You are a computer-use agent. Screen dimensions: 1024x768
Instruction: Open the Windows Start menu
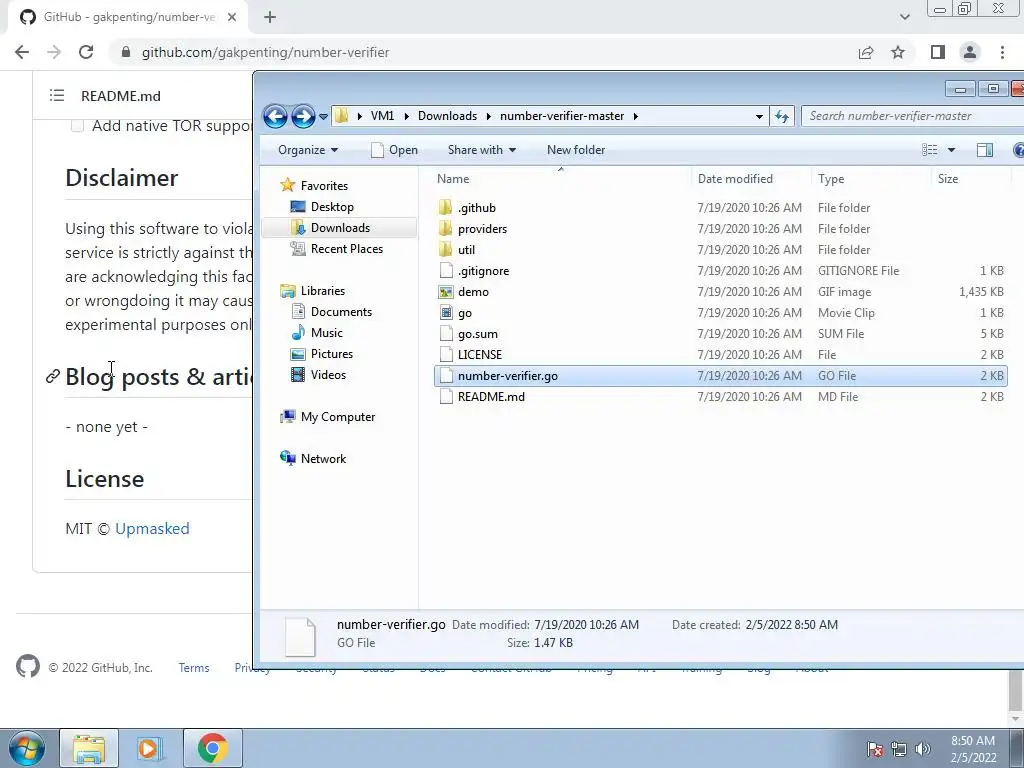click(27, 748)
